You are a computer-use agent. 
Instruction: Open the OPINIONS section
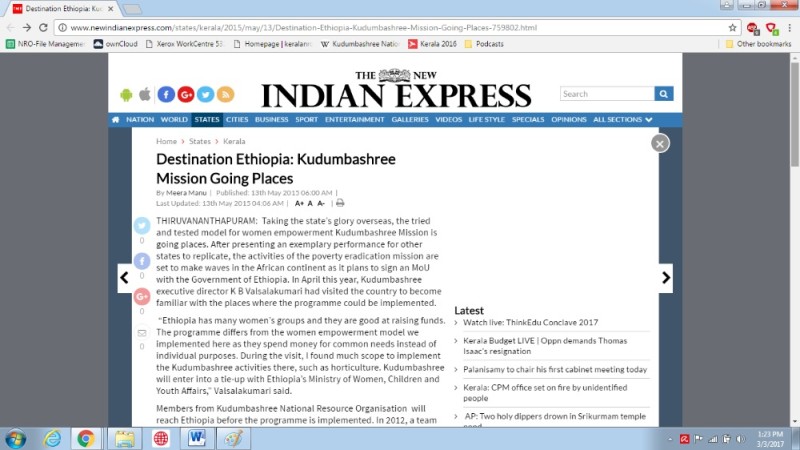click(568, 119)
